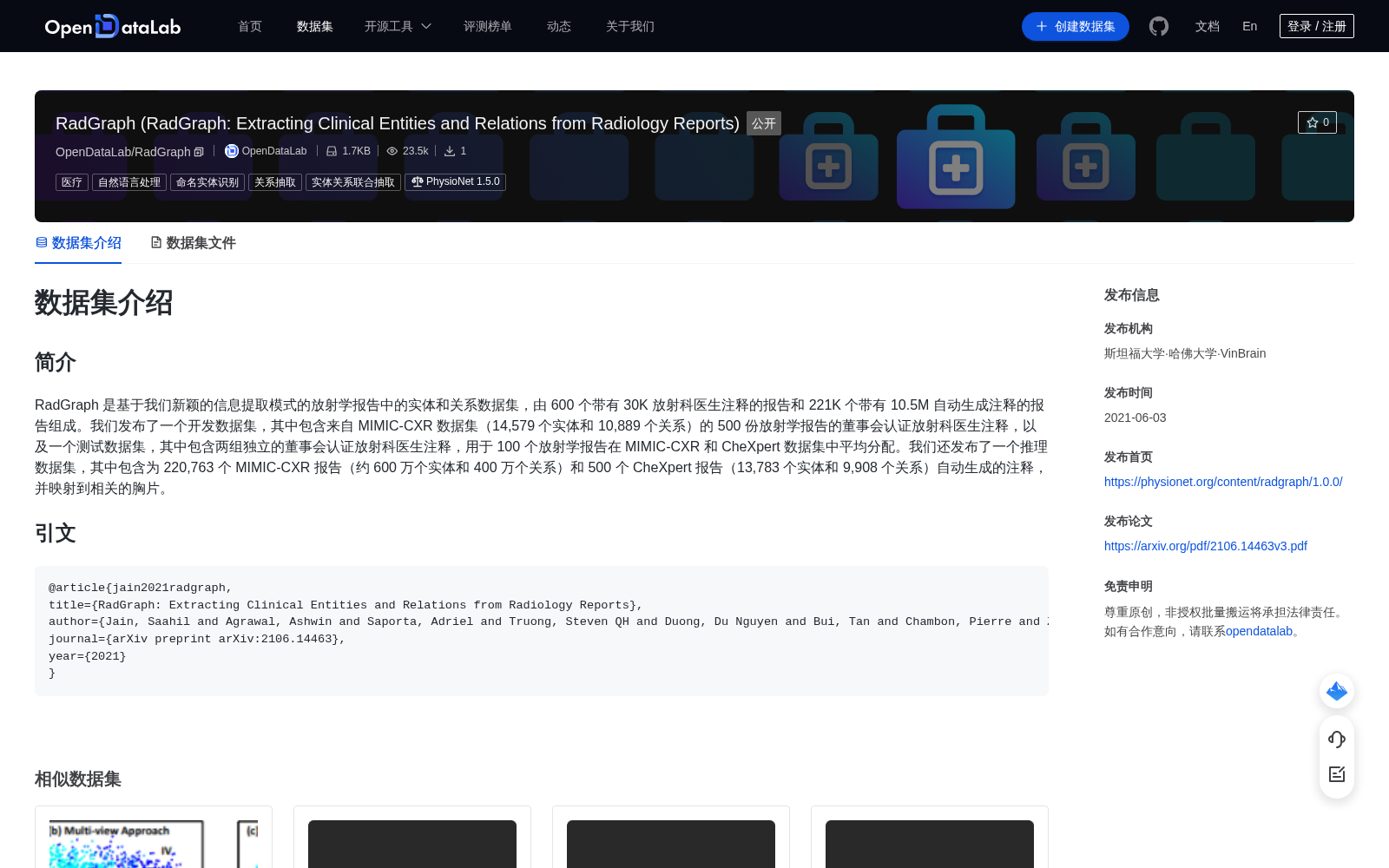
Task: Open the fourth similar dataset card
Action: click(x=930, y=838)
